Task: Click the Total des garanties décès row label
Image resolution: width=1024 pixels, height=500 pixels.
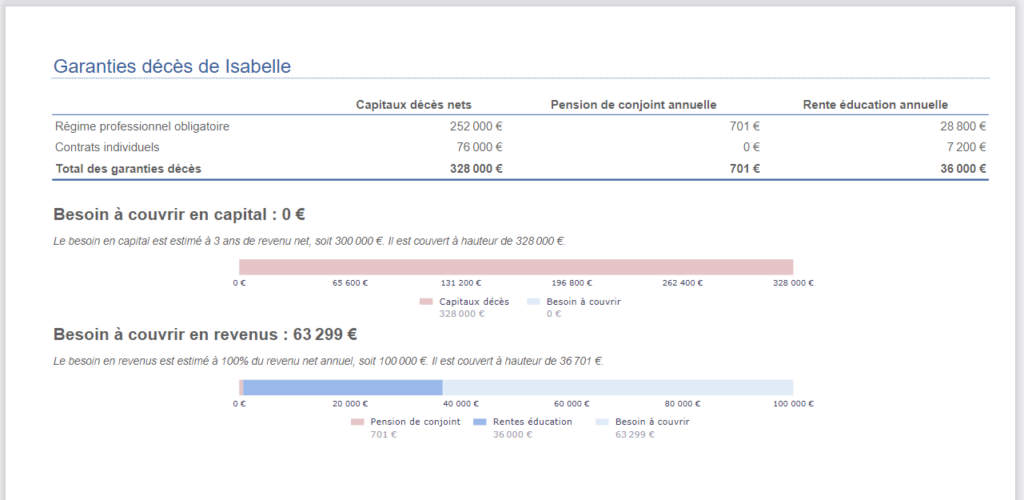Action: (x=127, y=169)
